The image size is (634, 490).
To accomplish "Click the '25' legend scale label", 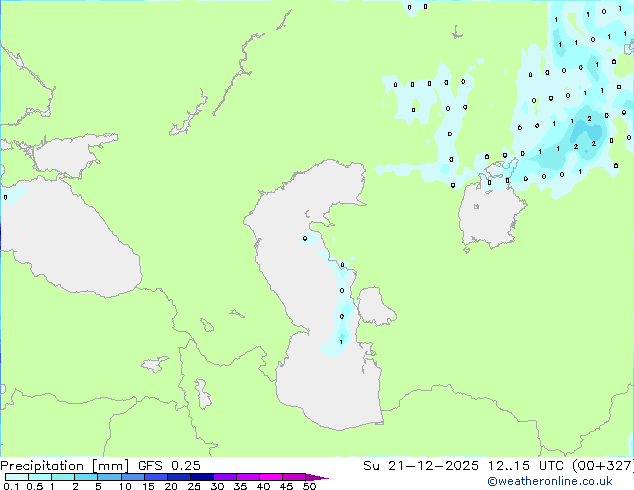I will click(194, 486).
